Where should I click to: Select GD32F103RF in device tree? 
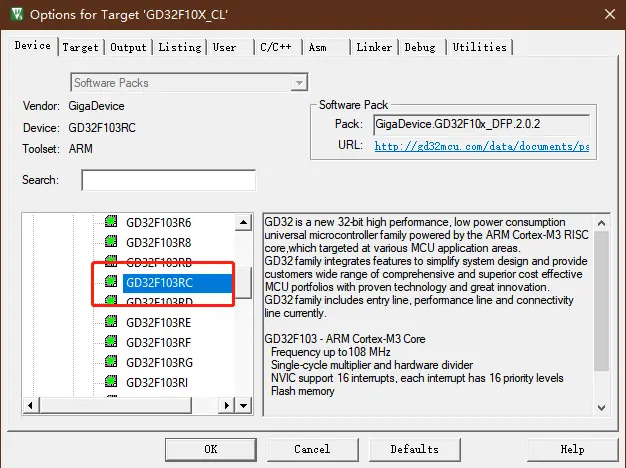coord(158,343)
